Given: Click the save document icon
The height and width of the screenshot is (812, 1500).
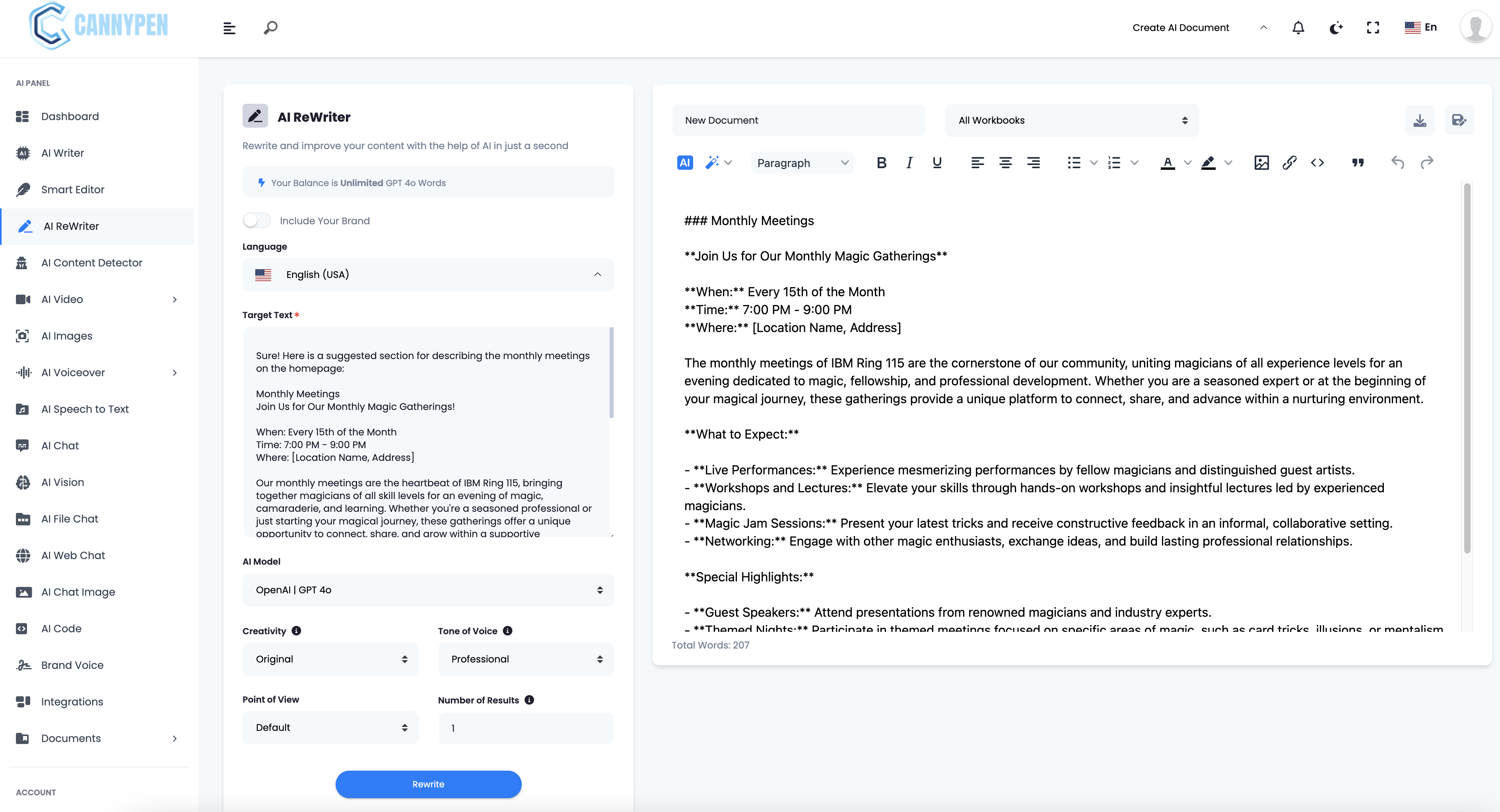Looking at the screenshot, I should coord(1459,120).
